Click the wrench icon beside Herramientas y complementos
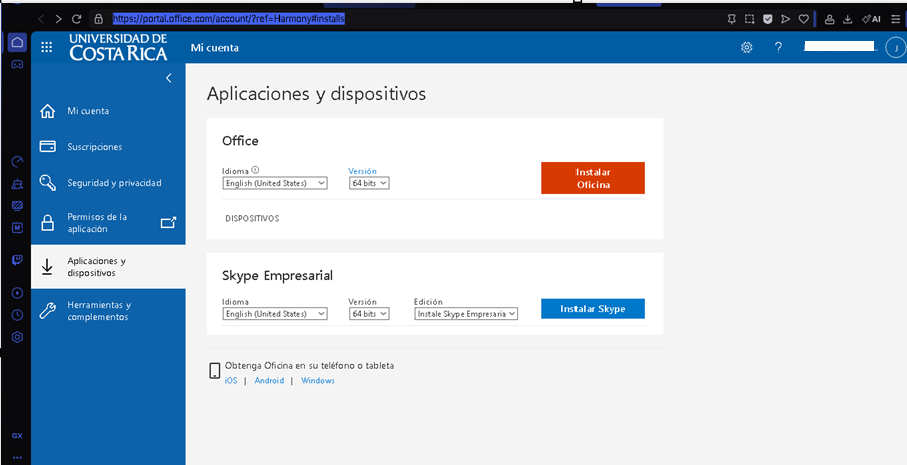The image size is (907, 465). pyautogui.click(x=47, y=311)
